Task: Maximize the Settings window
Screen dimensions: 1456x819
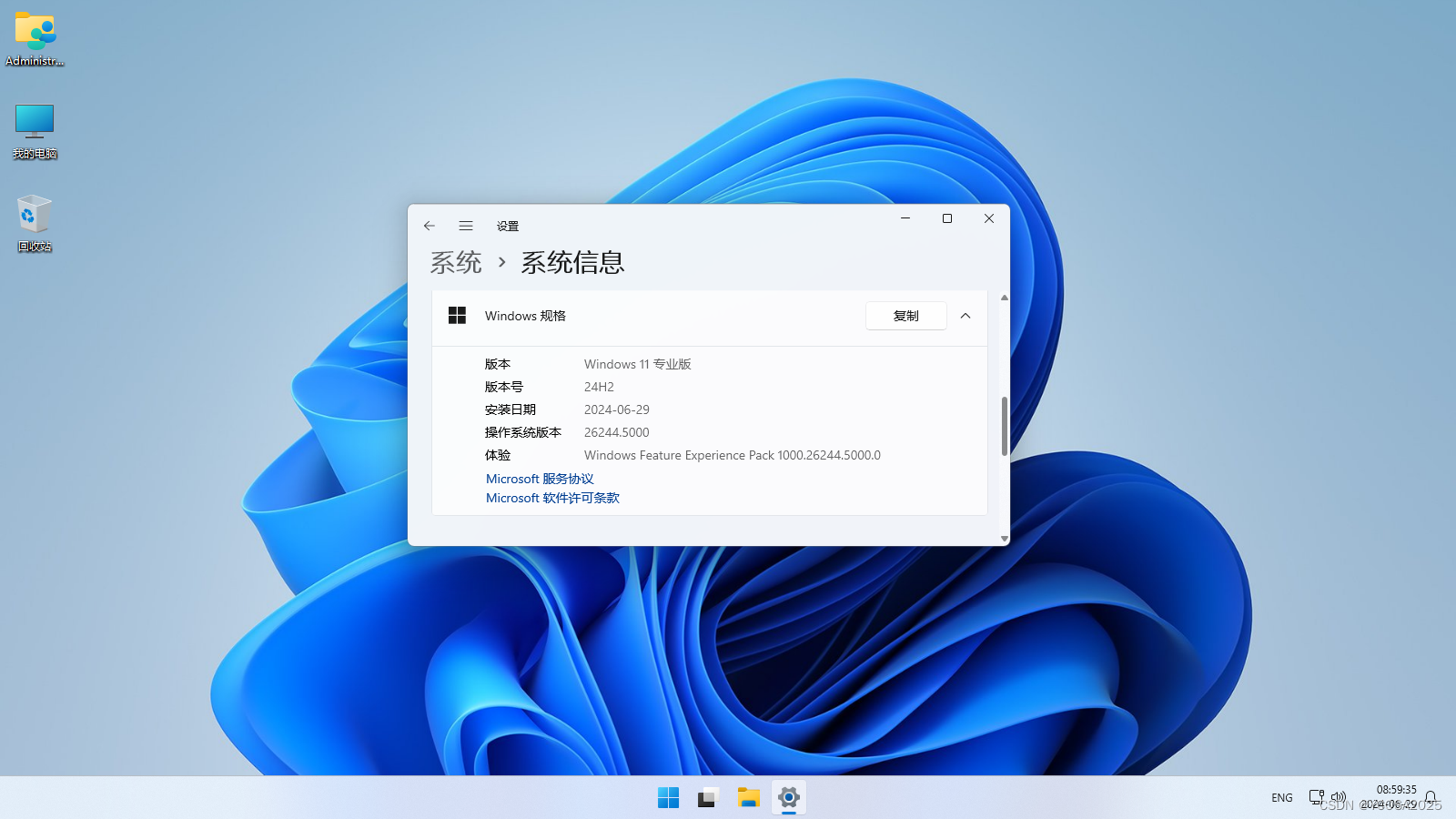Action: [x=947, y=218]
